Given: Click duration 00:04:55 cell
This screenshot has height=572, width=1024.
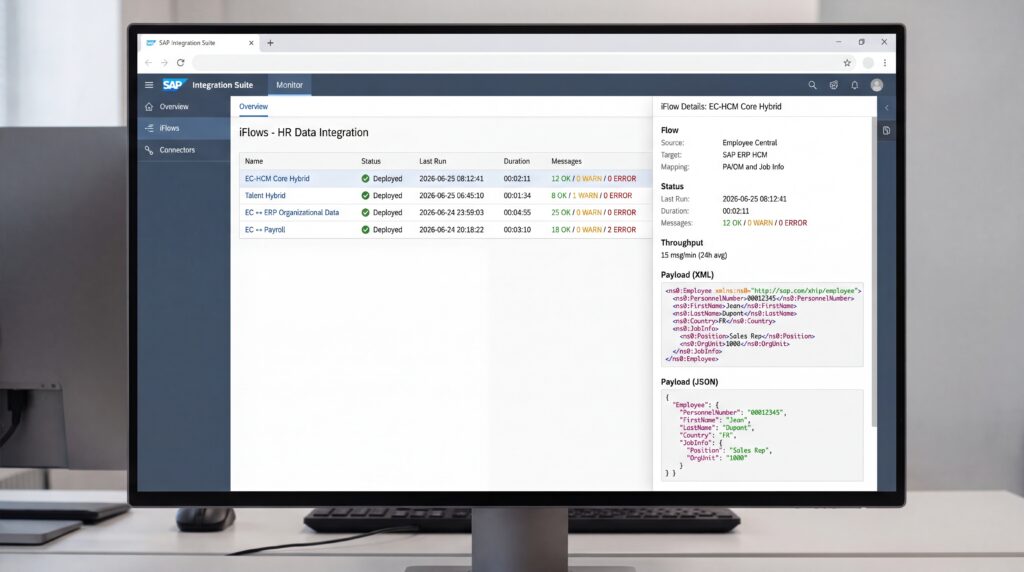Looking at the screenshot, I should click(517, 212).
